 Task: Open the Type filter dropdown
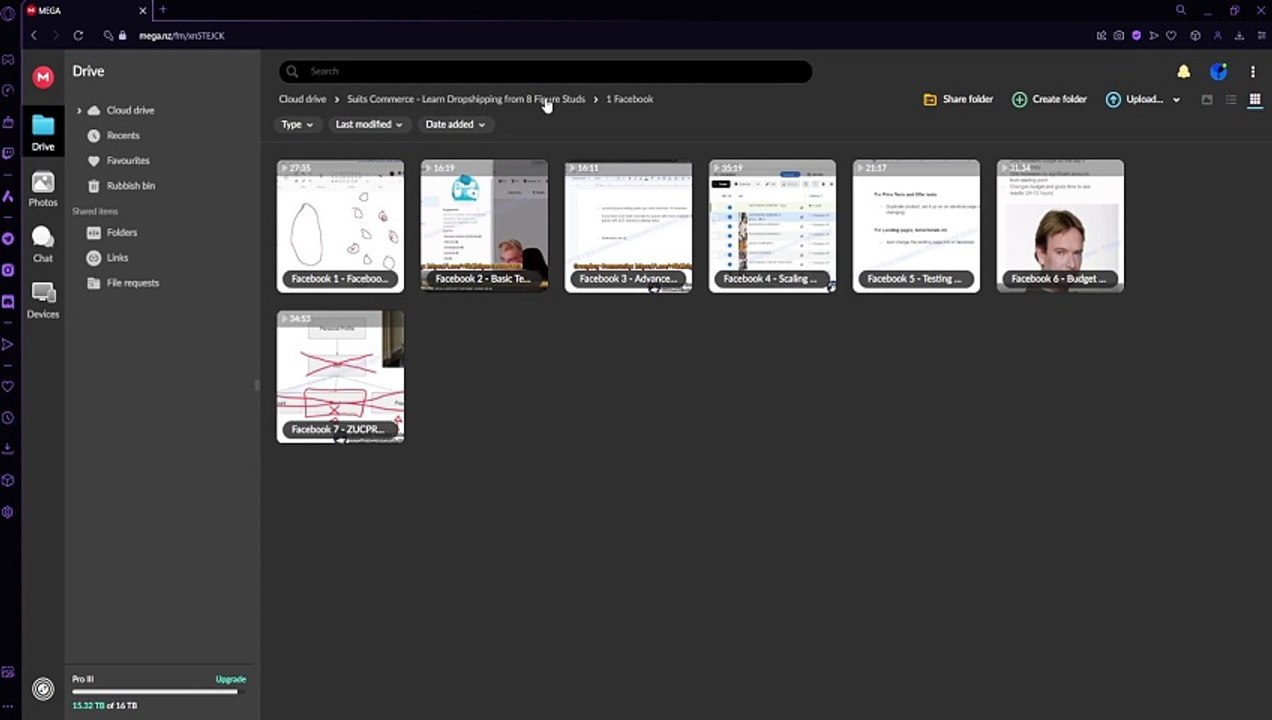tap(297, 124)
